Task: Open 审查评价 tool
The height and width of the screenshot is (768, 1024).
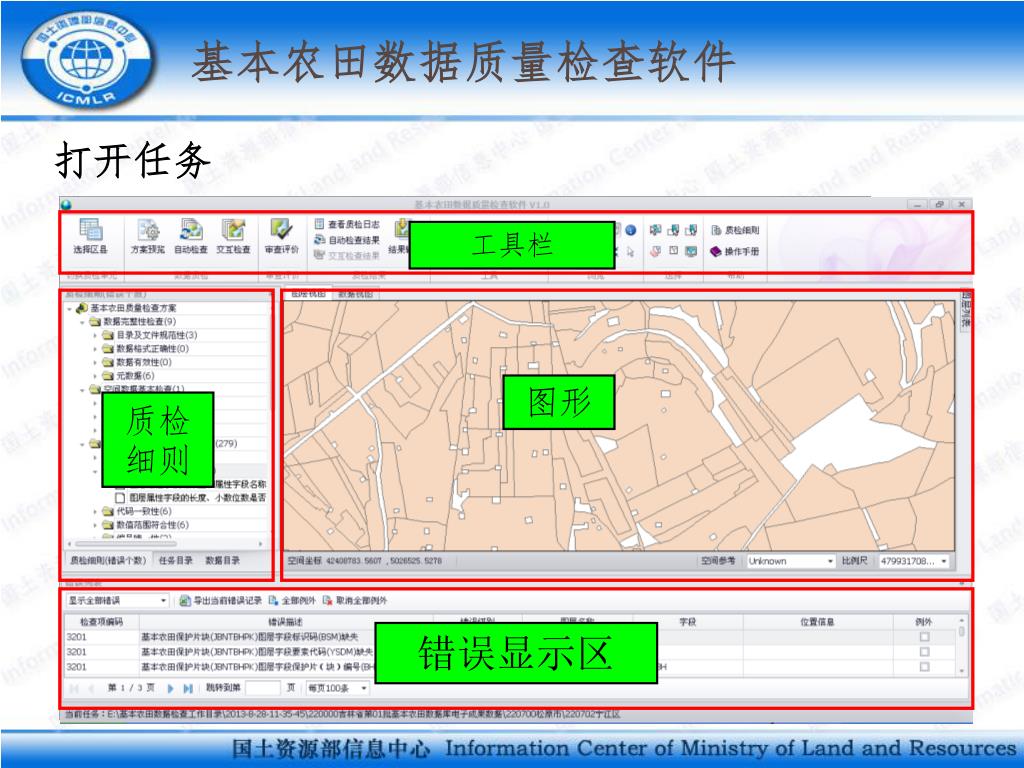Action: pos(281,236)
